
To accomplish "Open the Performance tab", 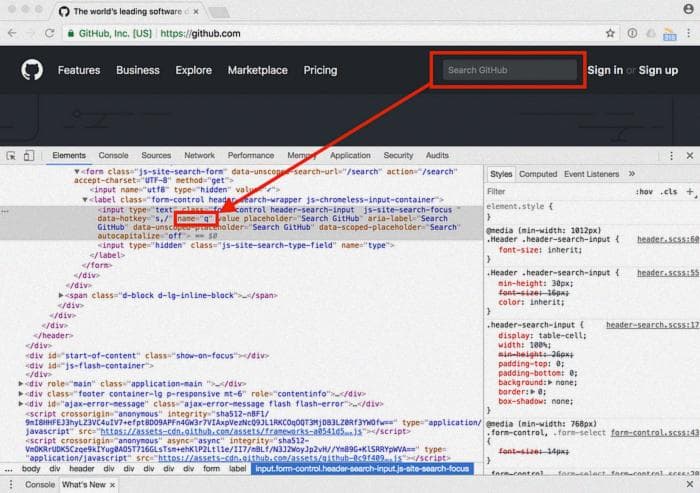I will (251, 155).
